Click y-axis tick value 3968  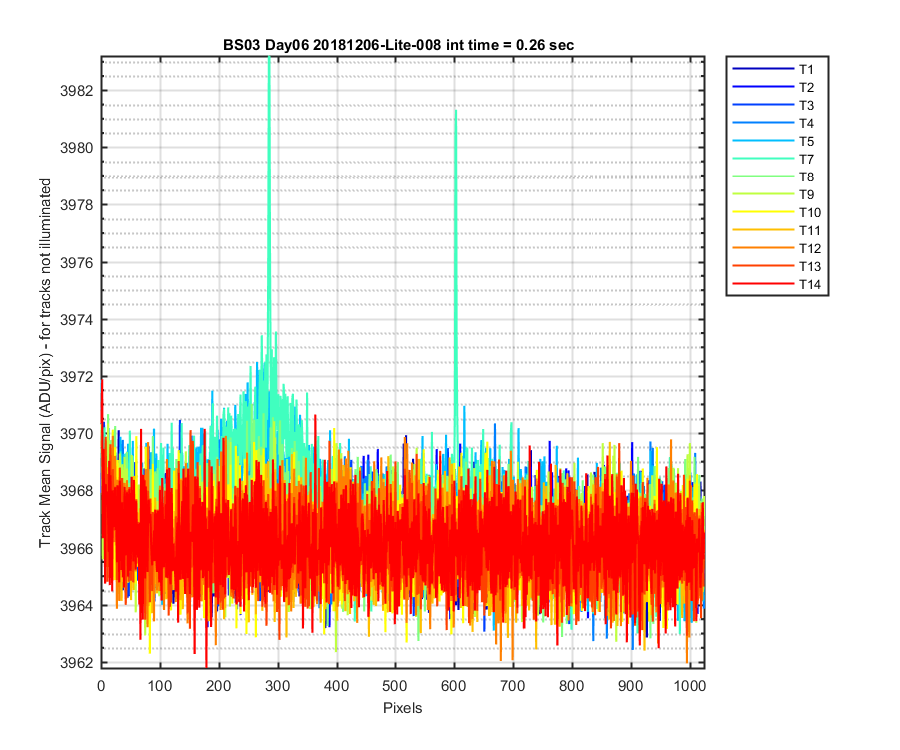[76, 491]
